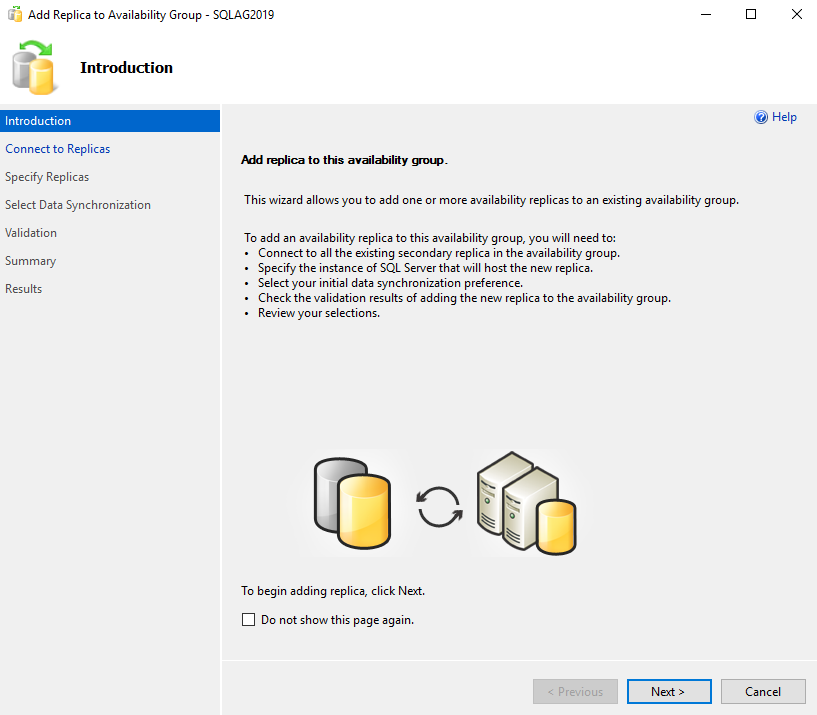Click the circular sync arrows graphic
The height and width of the screenshot is (715, 817).
pos(440,505)
